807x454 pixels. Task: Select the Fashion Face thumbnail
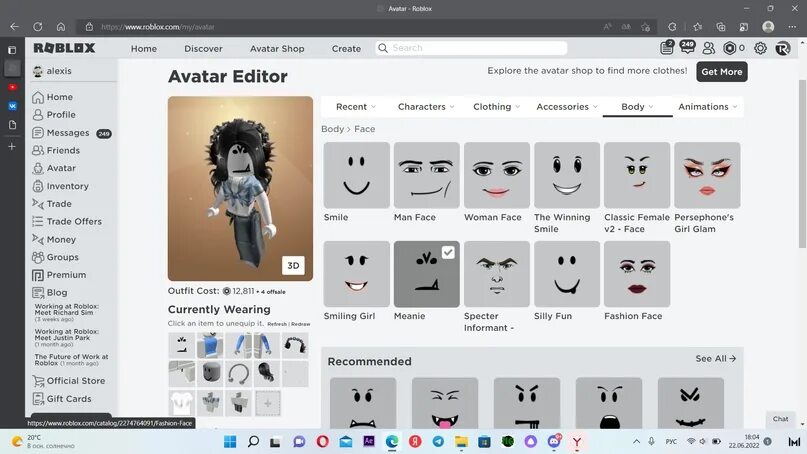pyautogui.click(x=637, y=274)
